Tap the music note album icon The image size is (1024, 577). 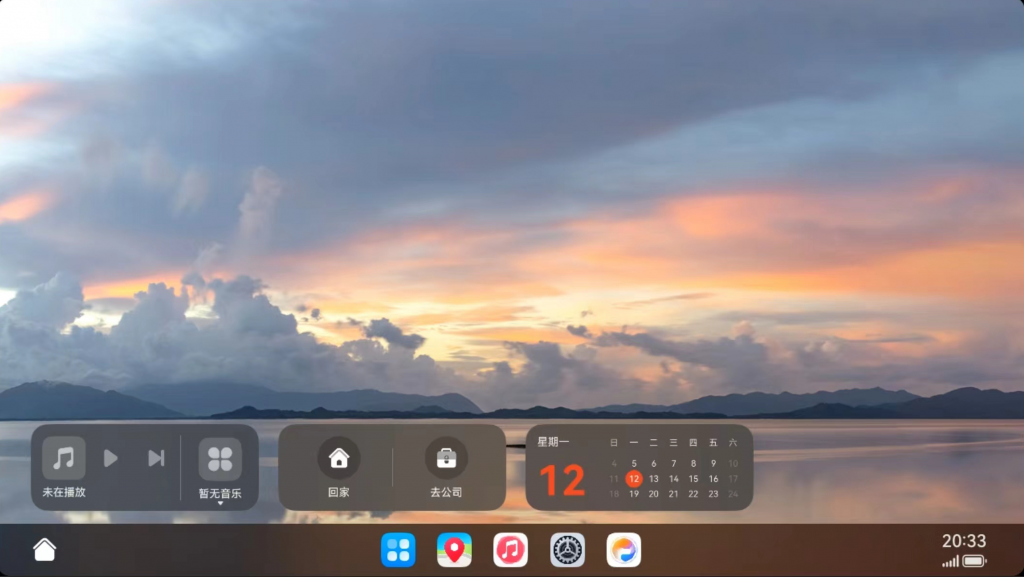coord(63,458)
